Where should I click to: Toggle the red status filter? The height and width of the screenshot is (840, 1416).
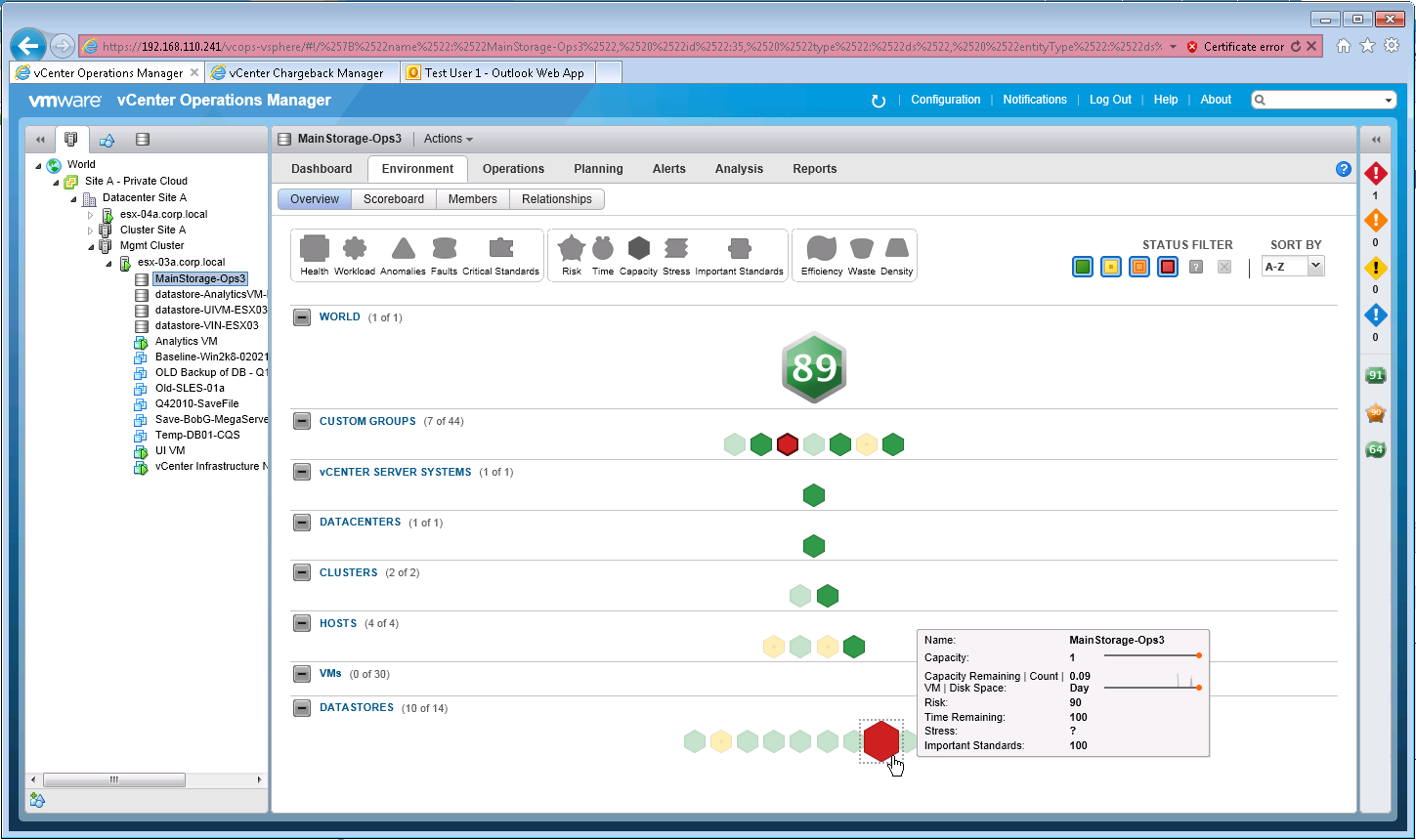click(x=1168, y=267)
